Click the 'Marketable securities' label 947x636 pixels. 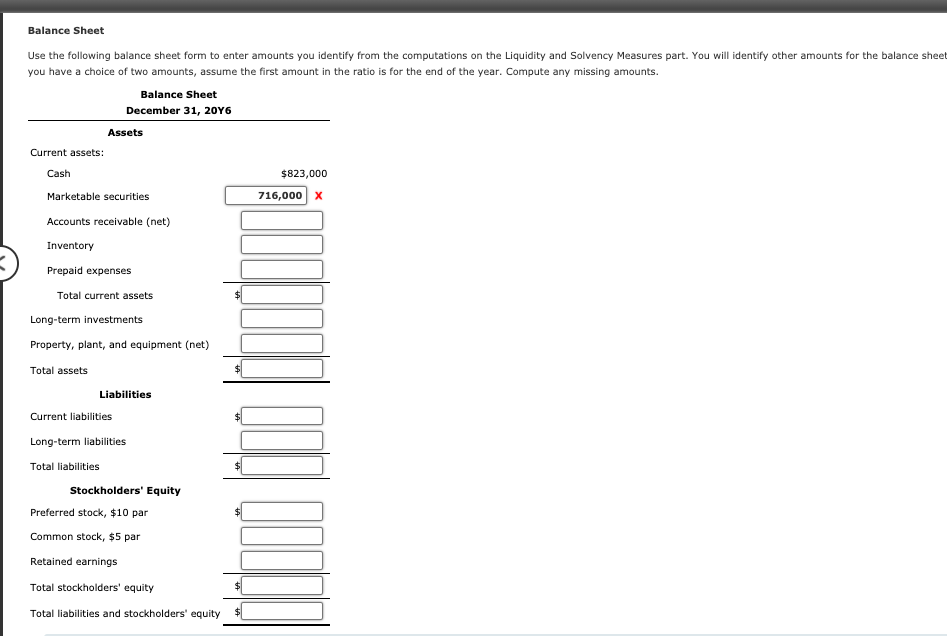click(98, 196)
